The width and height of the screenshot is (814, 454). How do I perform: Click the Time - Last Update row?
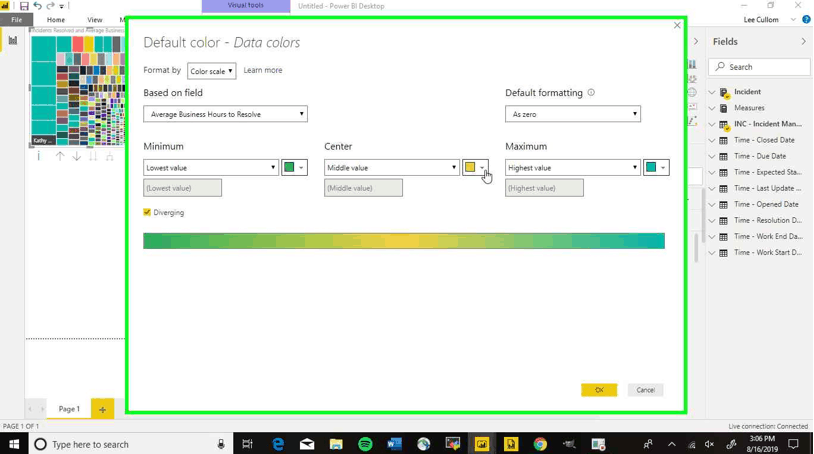click(x=758, y=188)
